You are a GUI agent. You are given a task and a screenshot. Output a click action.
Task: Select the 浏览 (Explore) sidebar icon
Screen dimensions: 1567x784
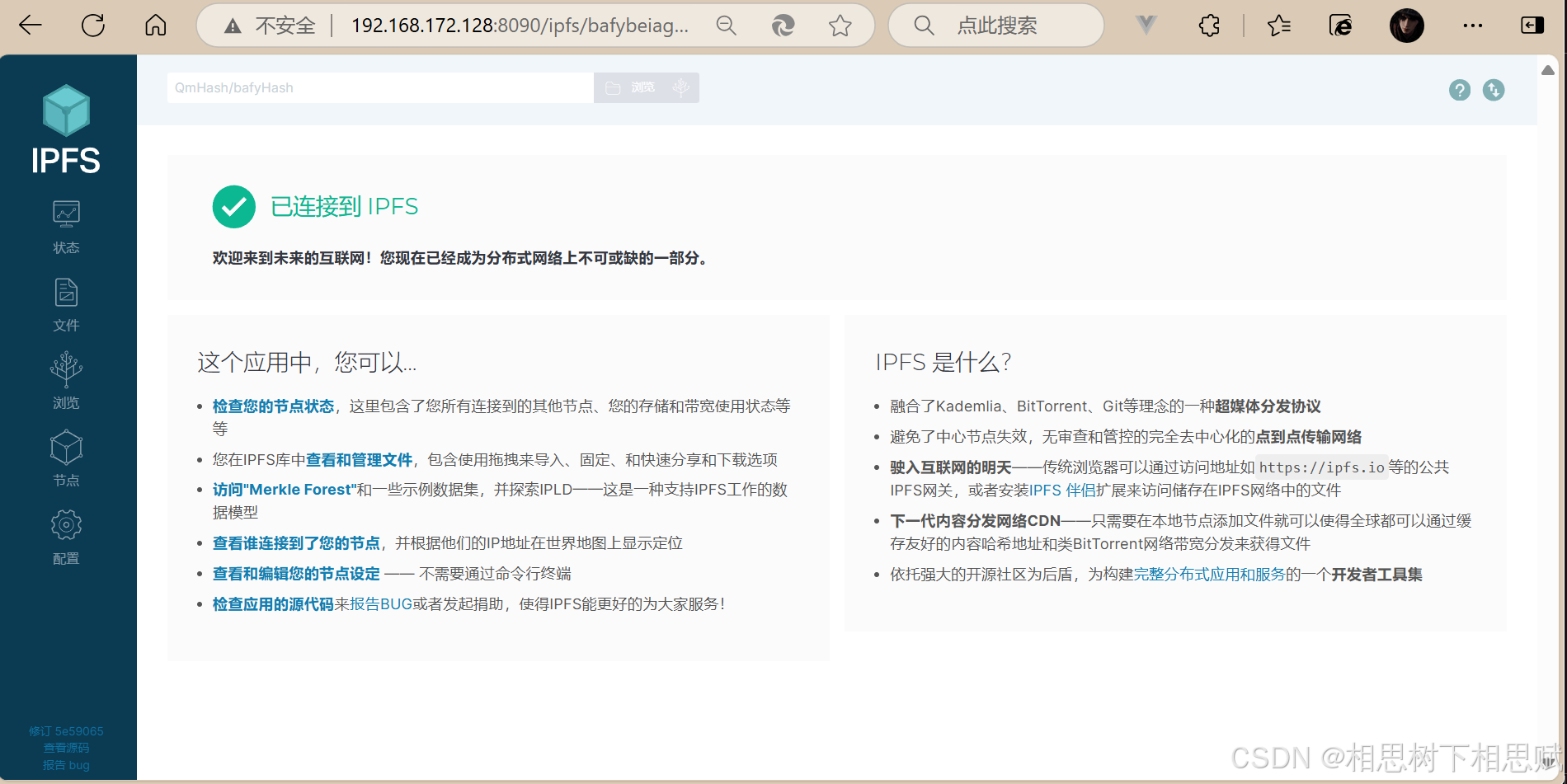tap(66, 380)
